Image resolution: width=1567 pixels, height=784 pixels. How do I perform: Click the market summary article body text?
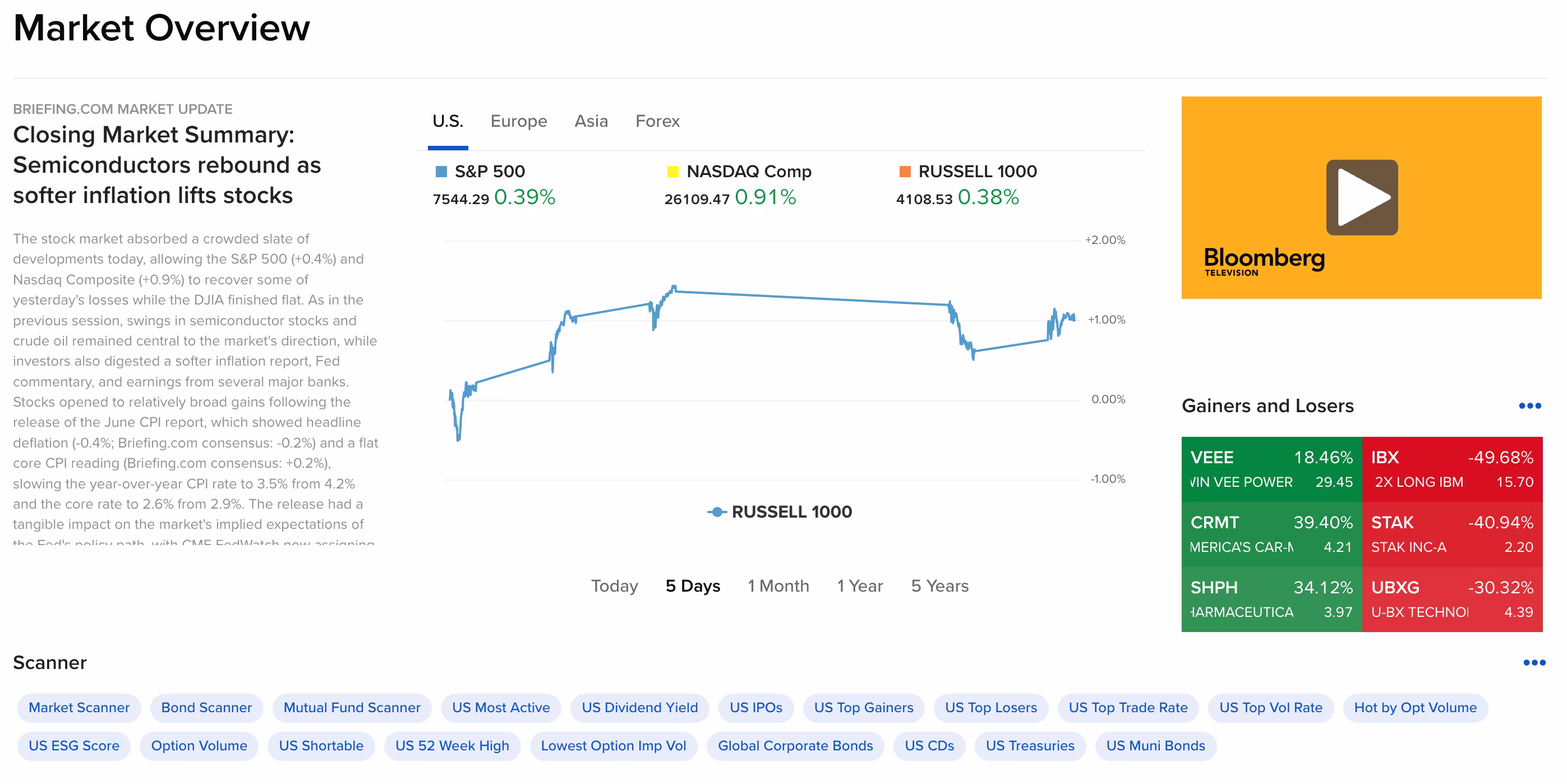(x=196, y=387)
